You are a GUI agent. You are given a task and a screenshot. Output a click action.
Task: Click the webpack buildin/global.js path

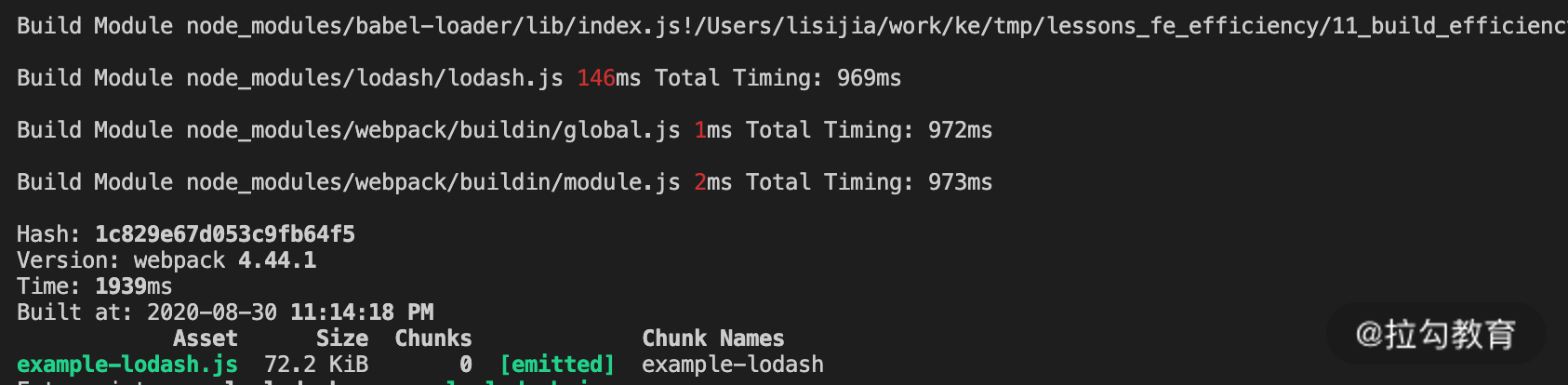[x=432, y=130]
